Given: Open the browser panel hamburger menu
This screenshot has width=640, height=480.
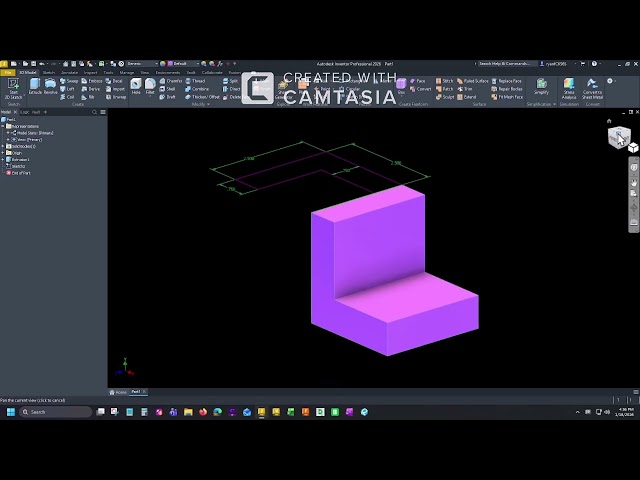Looking at the screenshot, I should coord(103,112).
